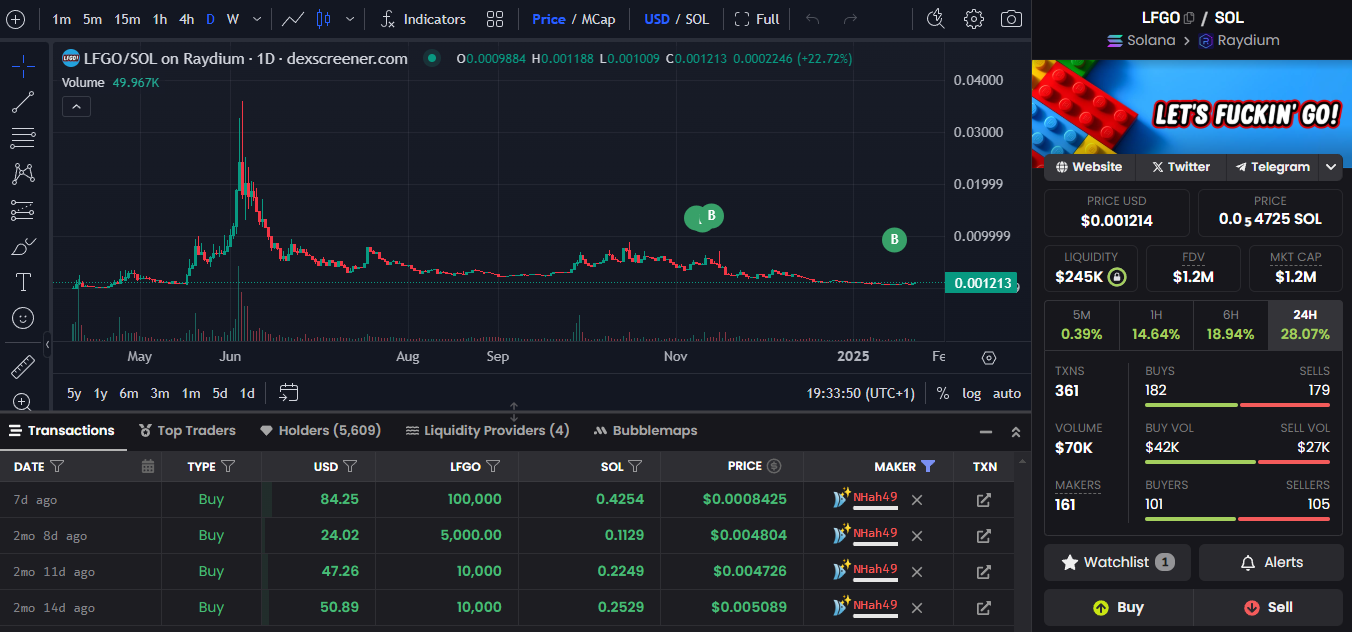The height and width of the screenshot is (632, 1352).
Task: Expand more timeframe options dropdown
Action: (257, 19)
